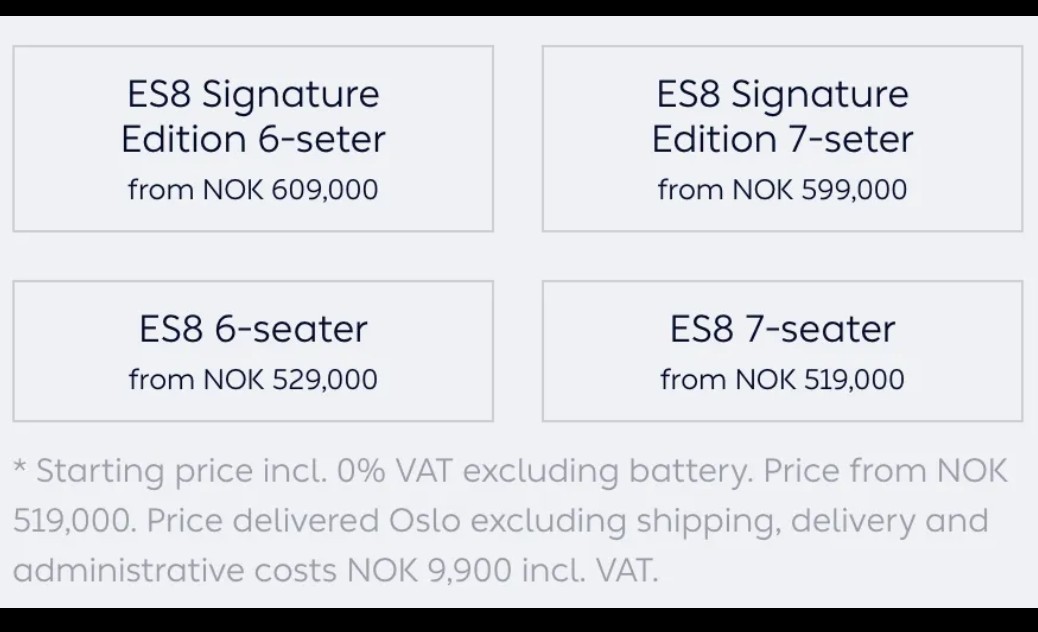Click the asterisk starting the footnote
The width and height of the screenshot is (1038, 632).
(20, 468)
